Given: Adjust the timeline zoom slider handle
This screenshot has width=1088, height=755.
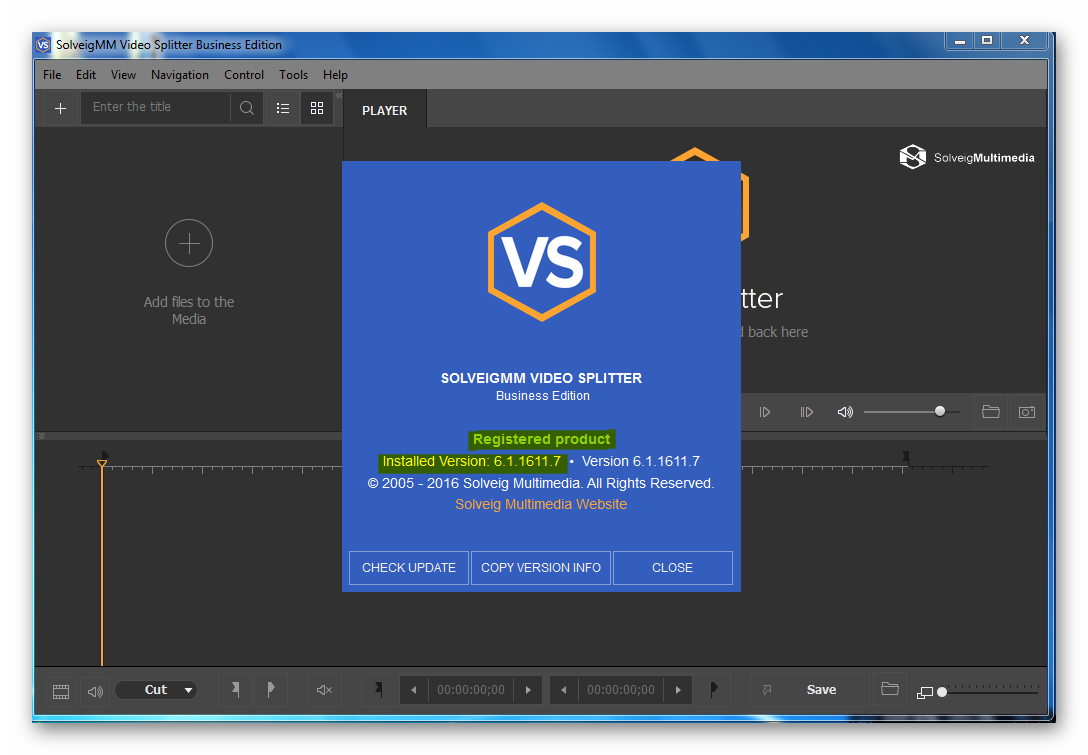Looking at the screenshot, I should (942, 692).
